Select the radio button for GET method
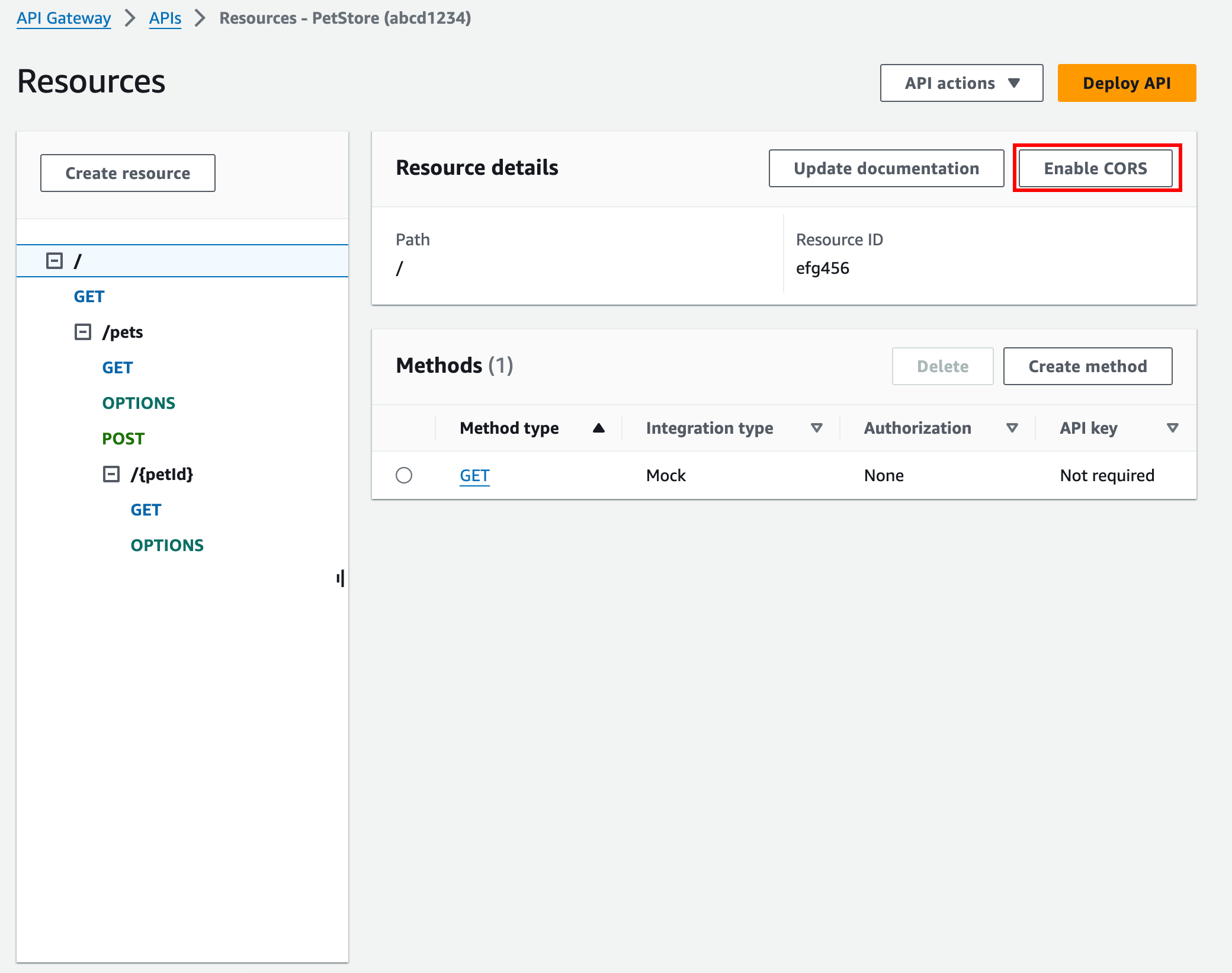Viewport: 1232px width, 973px height. tap(405, 474)
